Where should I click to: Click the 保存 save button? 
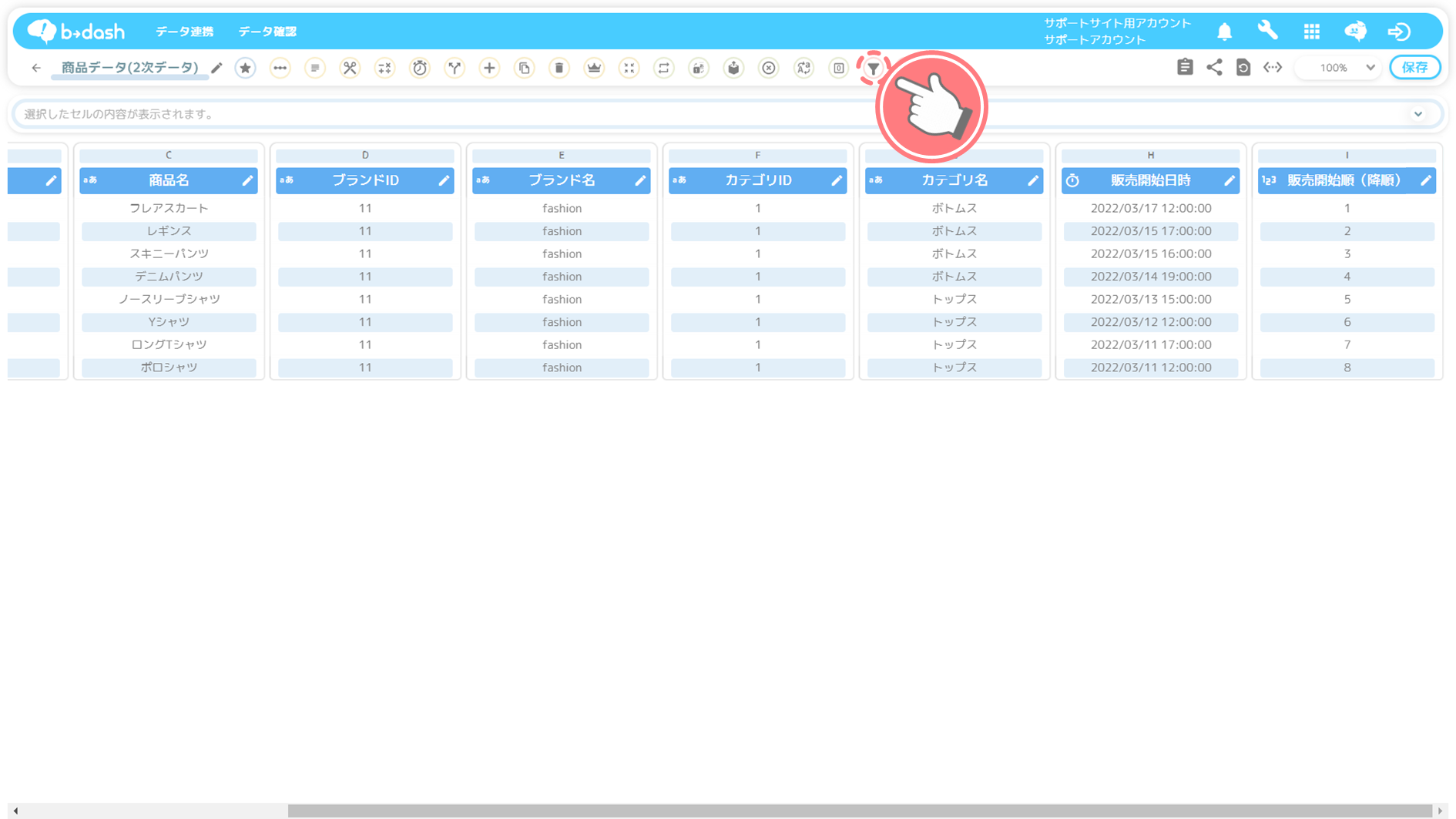click(1414, 68)
